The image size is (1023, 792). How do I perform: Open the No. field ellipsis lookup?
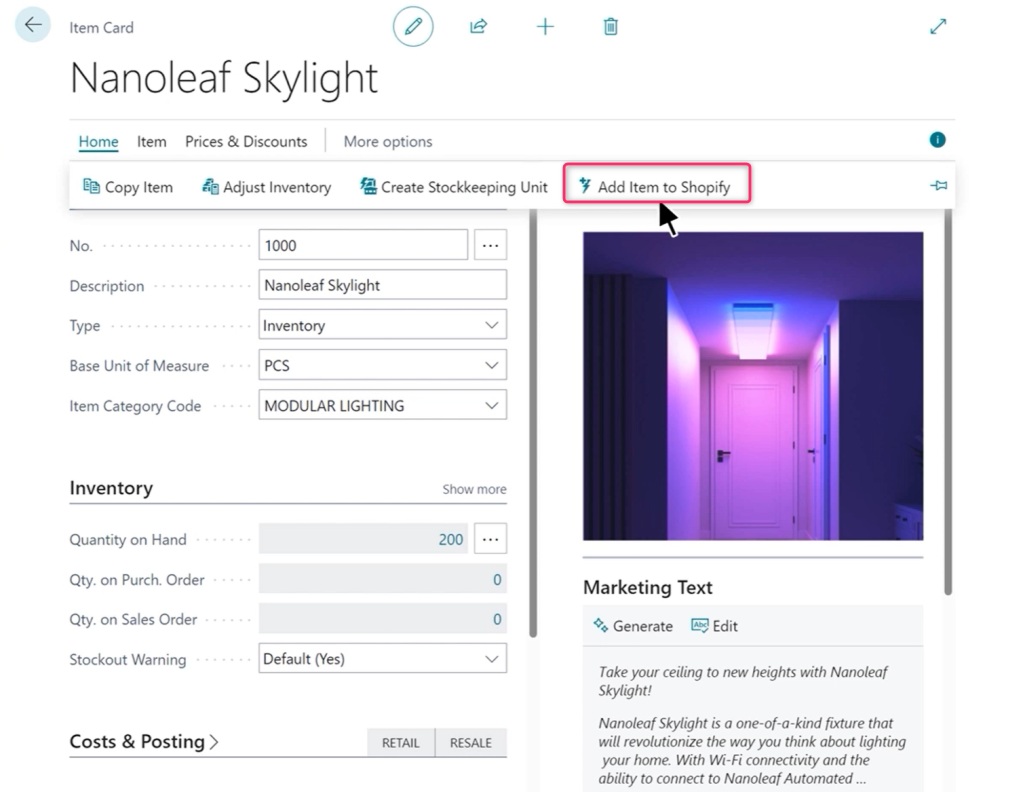(490, 245)
